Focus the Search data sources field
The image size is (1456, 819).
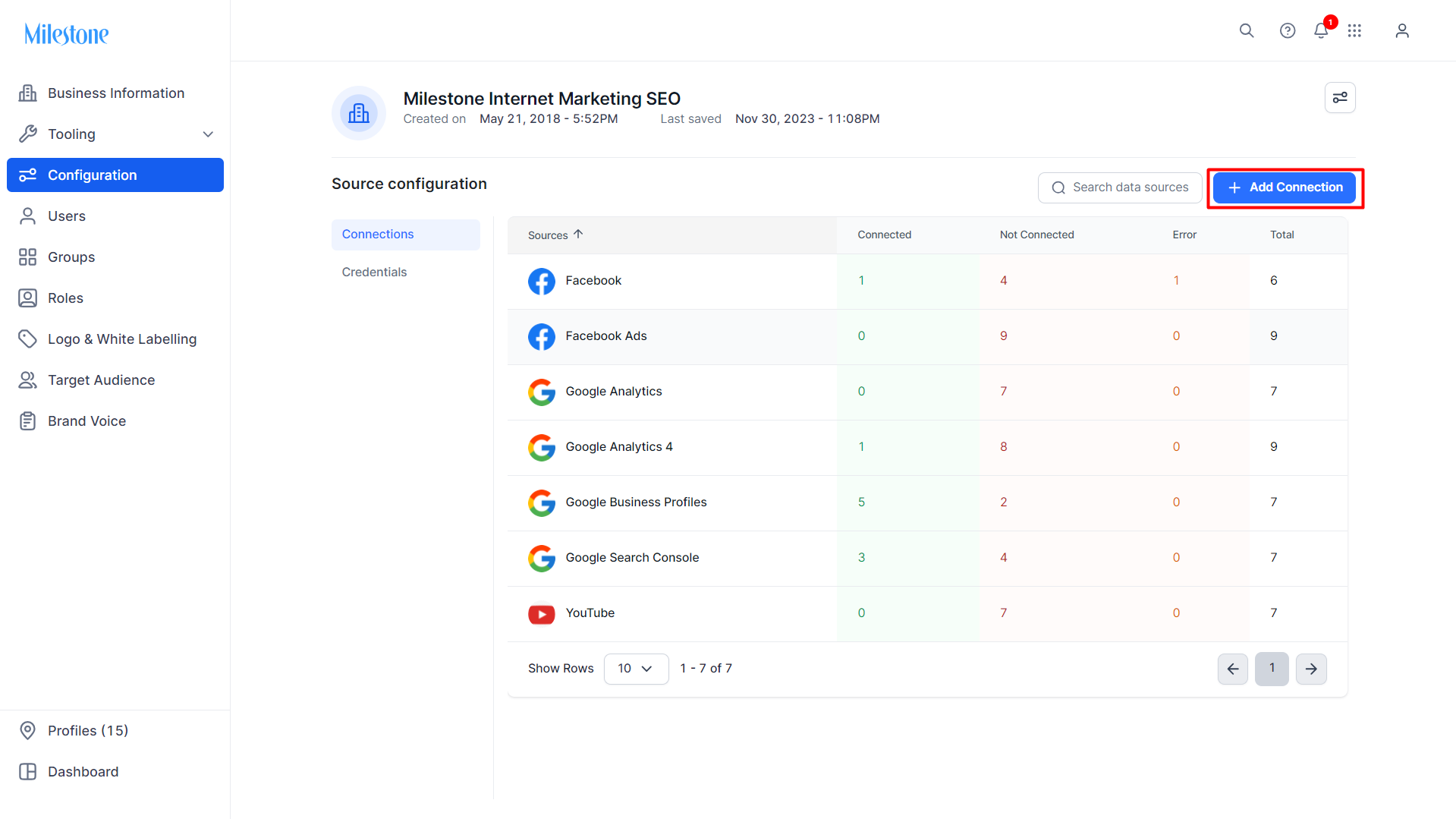click(x=1120, y=187)
